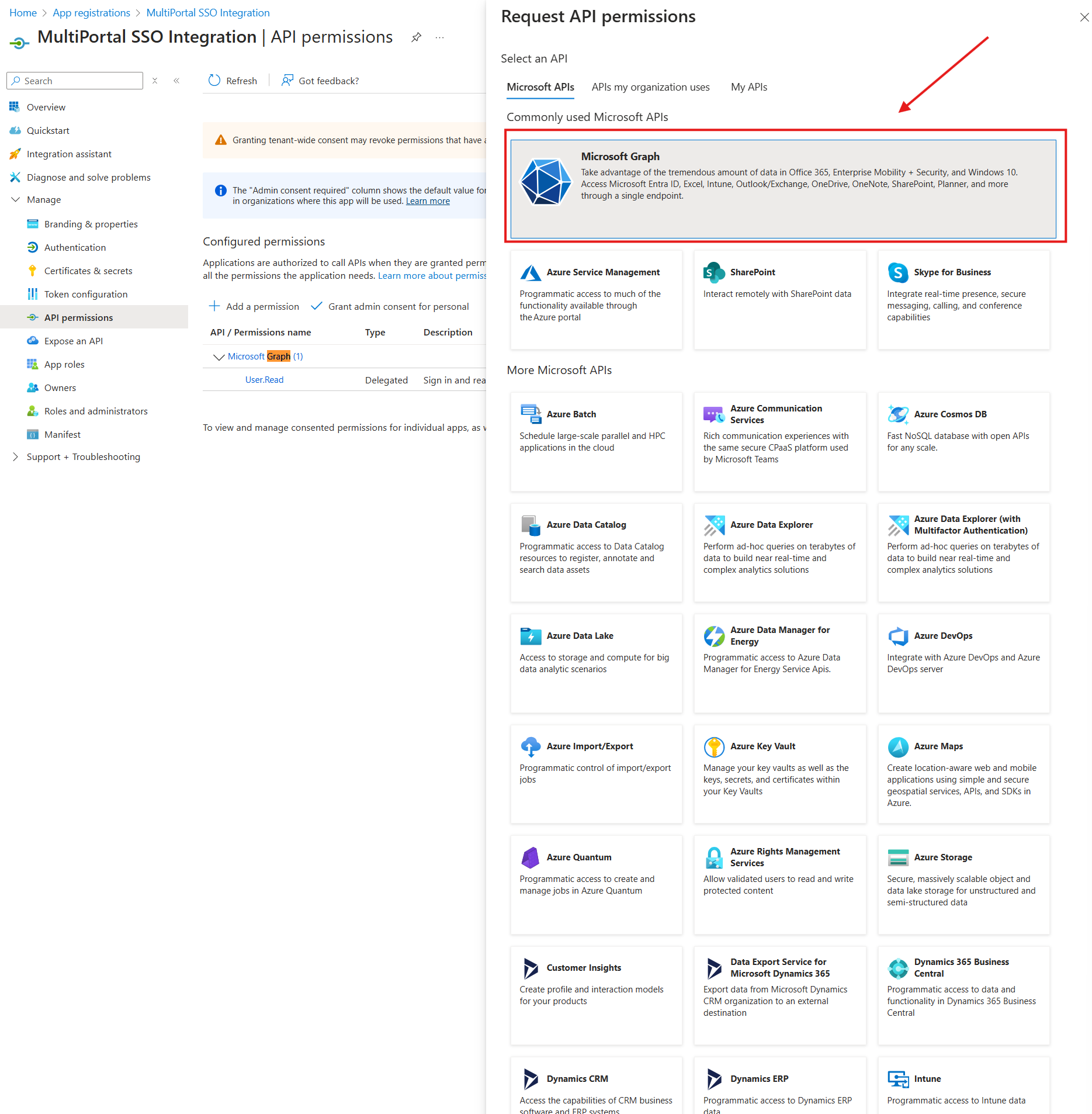1092x1114 pixels.
Task: Open Learn more about permissions link
Action: point(432,276)
